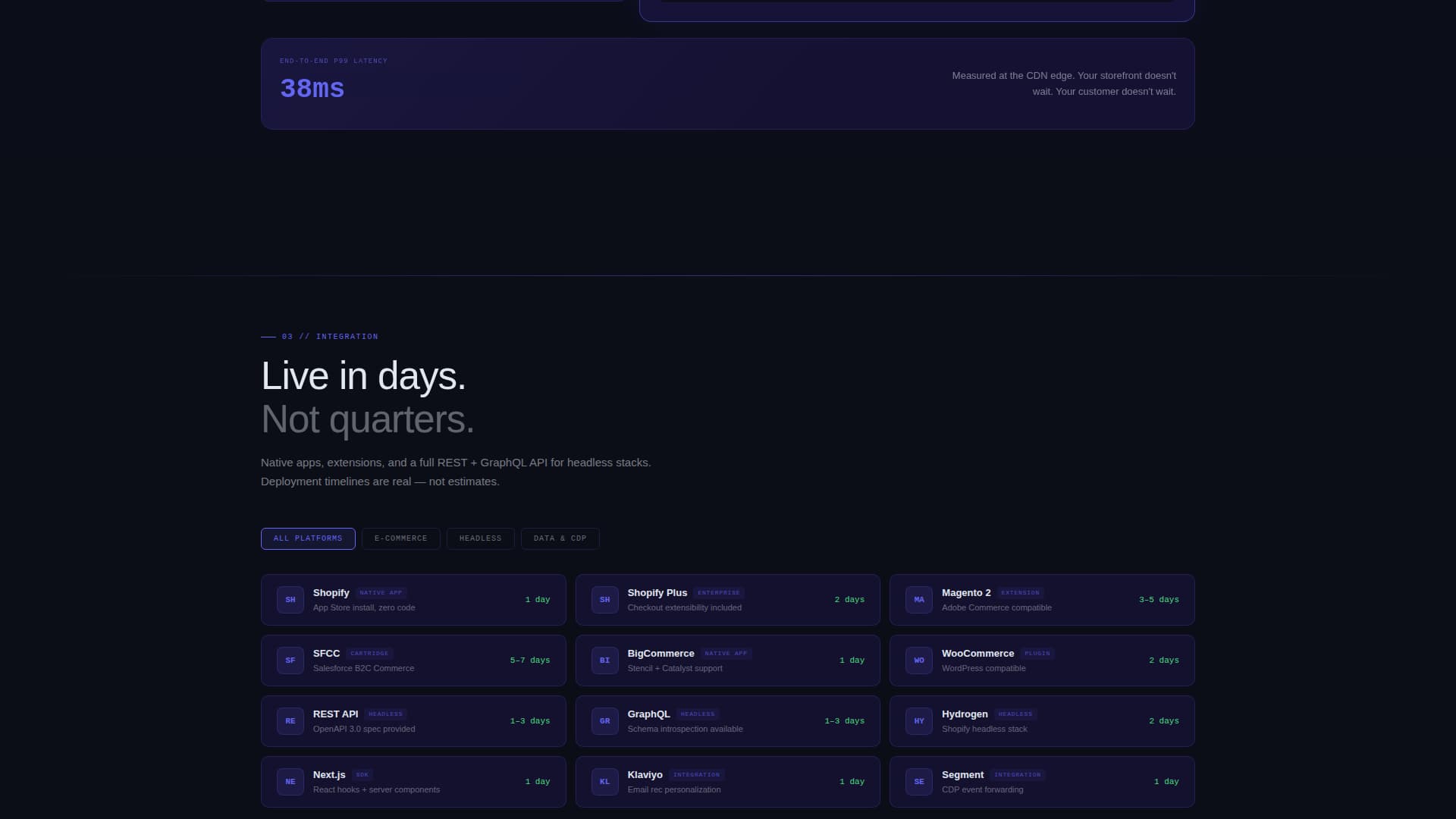Click the Native App tag on BigCommerce
Screen dimensions: 1456x819
coord(726,654)
